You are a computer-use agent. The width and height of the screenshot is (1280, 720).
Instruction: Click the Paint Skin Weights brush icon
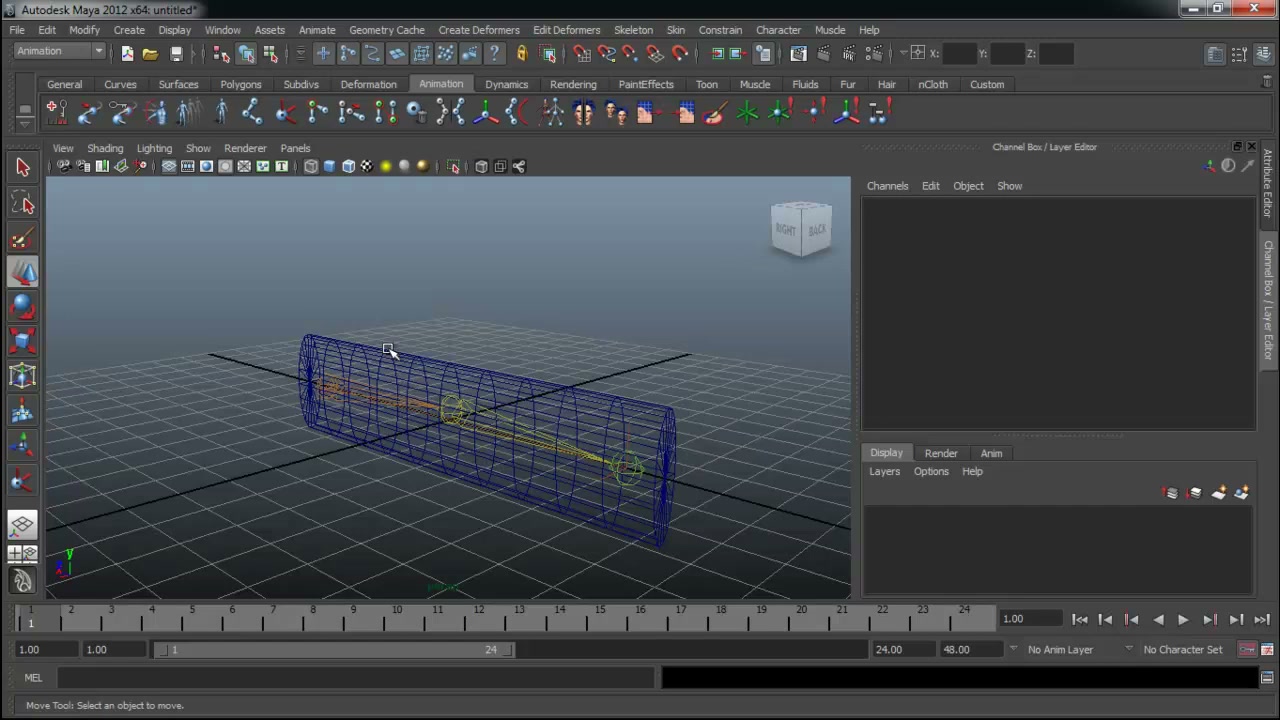[713, 113]
